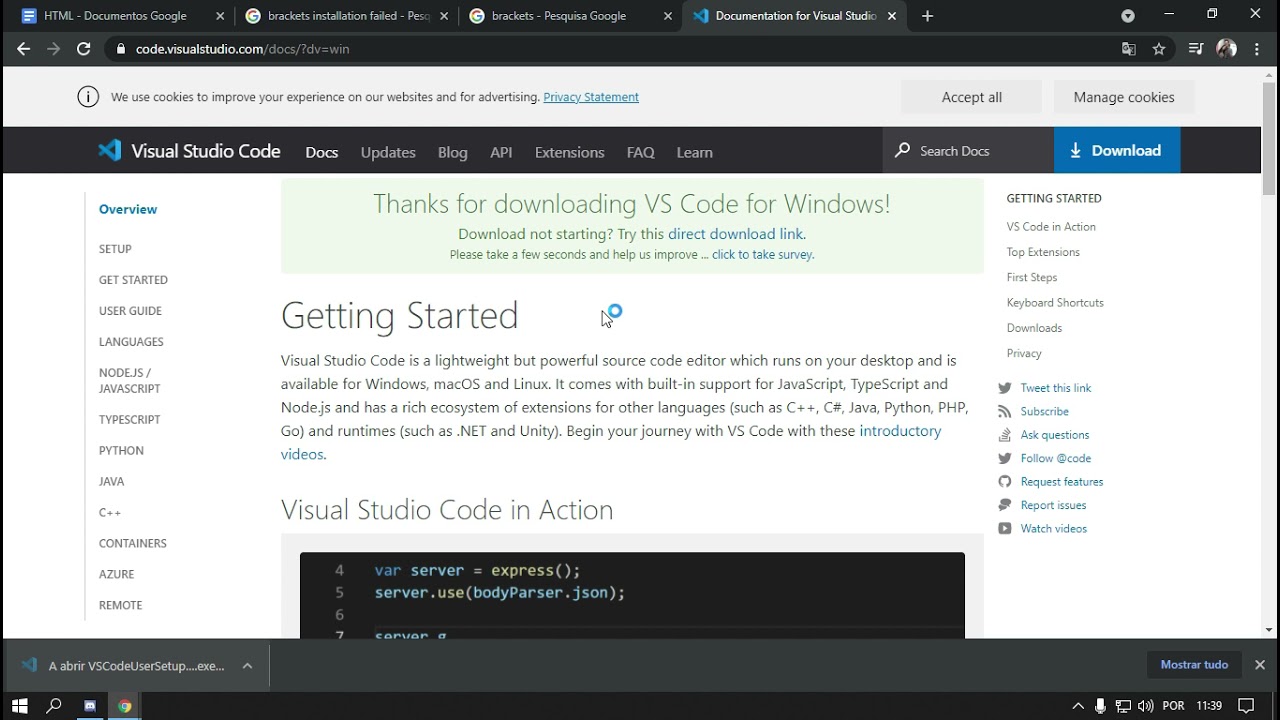Open the Overview sidebar link

[x=128, y=209]
